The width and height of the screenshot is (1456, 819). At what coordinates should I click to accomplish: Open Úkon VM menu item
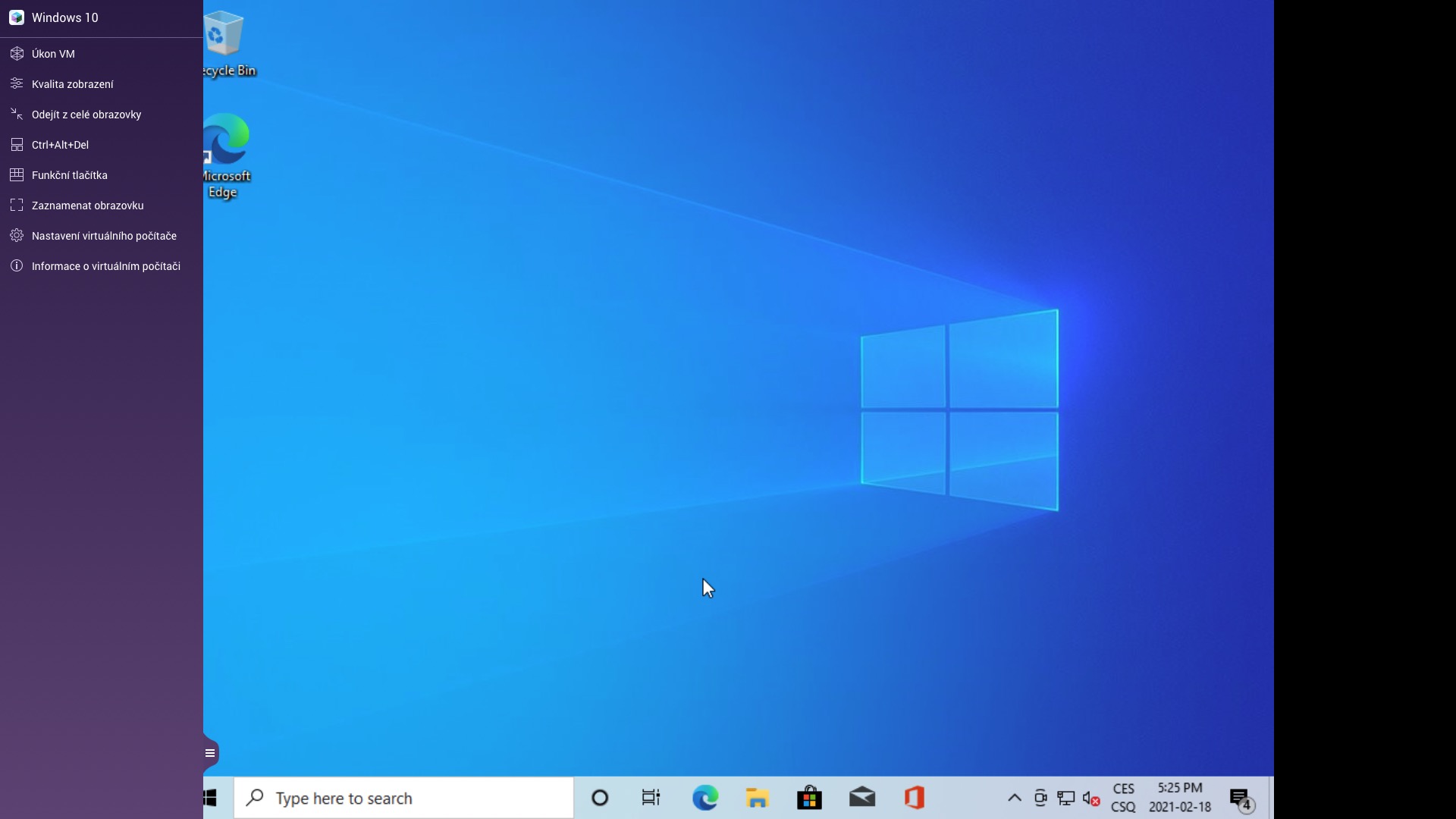coord(53,54)
